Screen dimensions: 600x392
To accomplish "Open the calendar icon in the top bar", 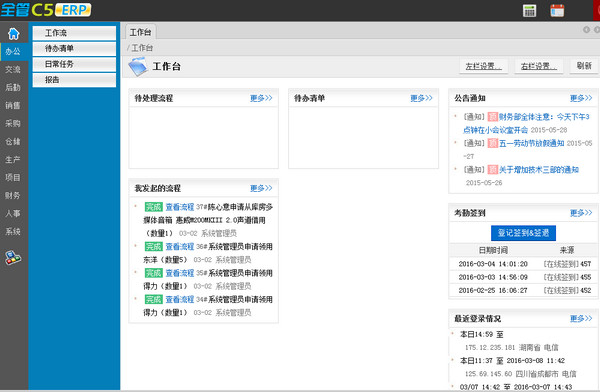I will click(557, 11).
